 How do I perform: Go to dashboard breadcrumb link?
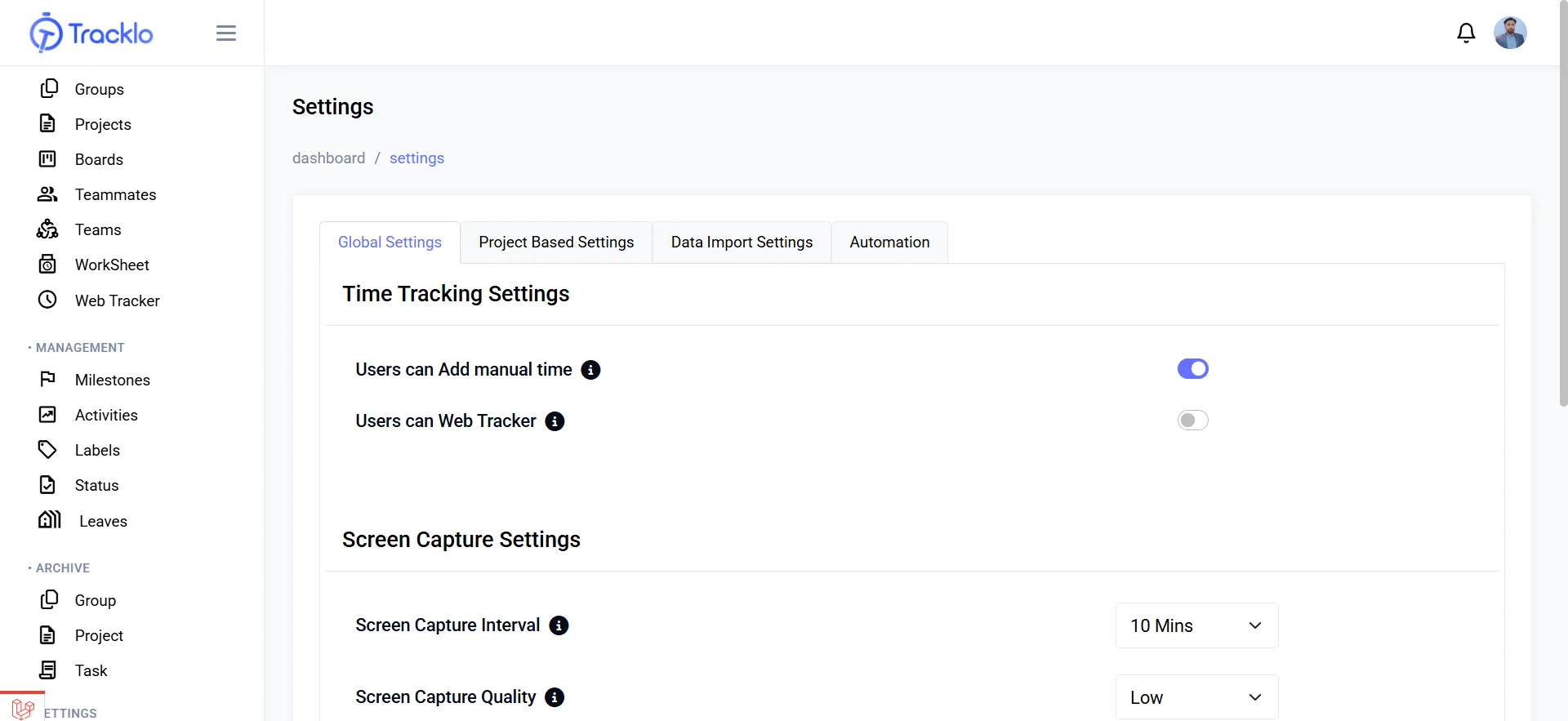tap(328, 158)
